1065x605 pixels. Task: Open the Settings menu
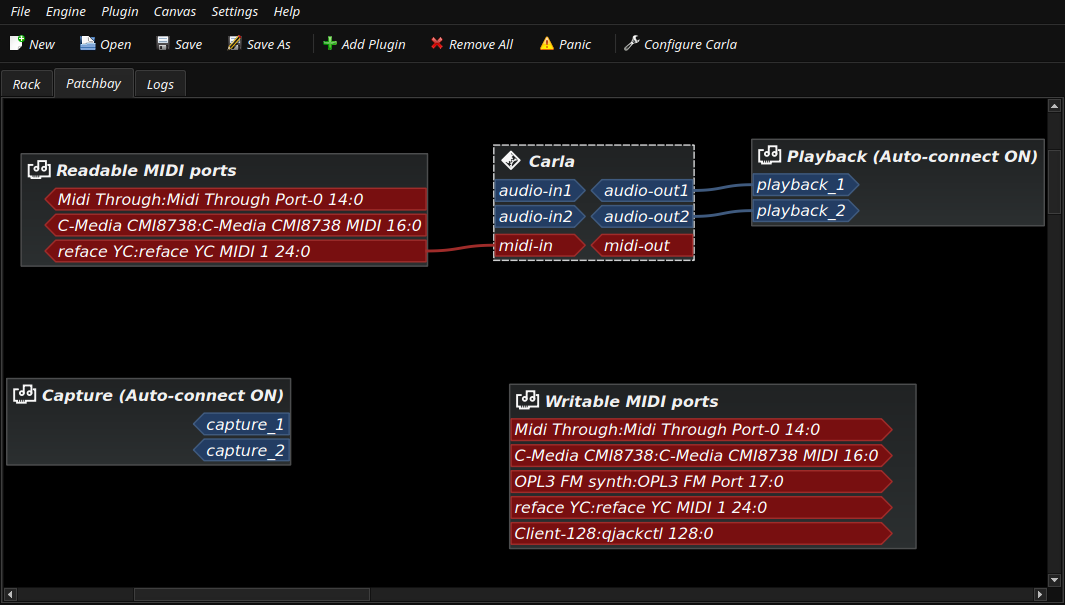(x=234, y=12)
